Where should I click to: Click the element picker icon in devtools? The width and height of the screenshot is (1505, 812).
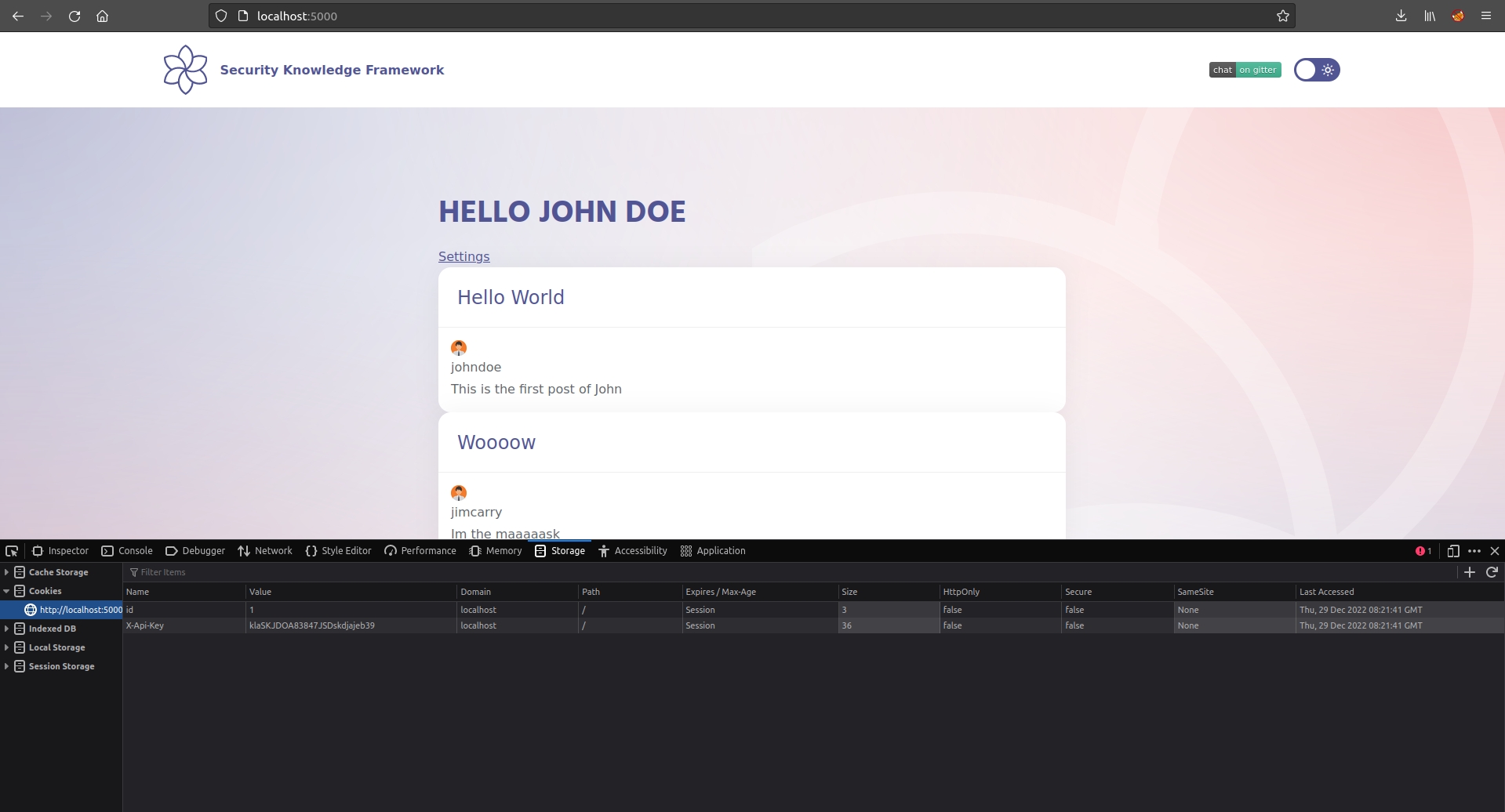click(12, 551)
